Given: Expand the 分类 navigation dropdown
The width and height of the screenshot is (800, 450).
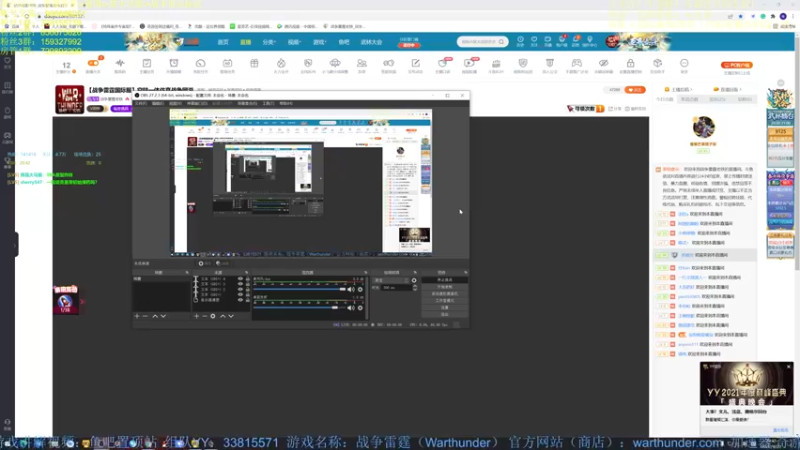Looking at the screenshot, I should pyautogui.click(x=269, y=42).
